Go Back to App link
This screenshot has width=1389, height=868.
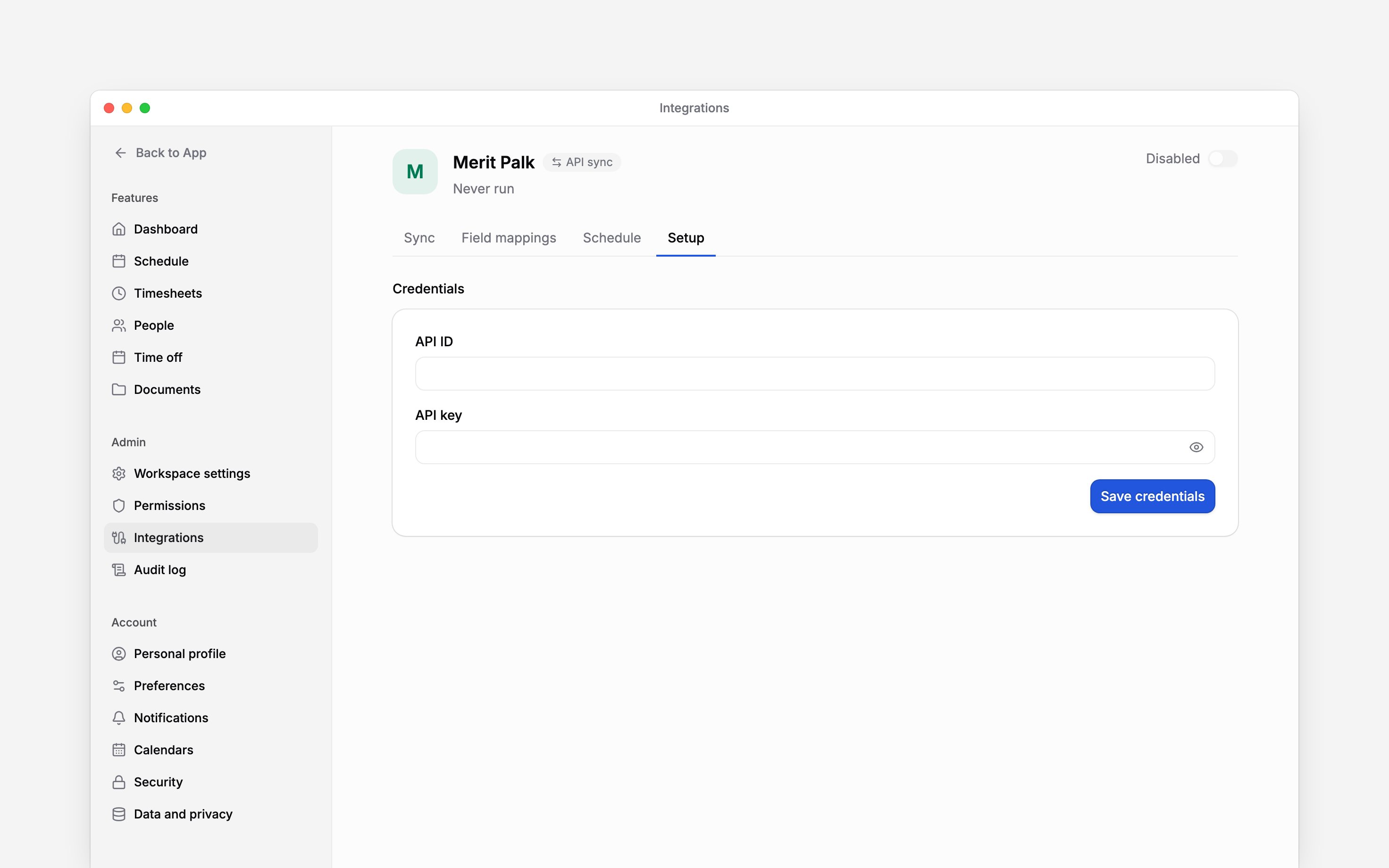160,153
